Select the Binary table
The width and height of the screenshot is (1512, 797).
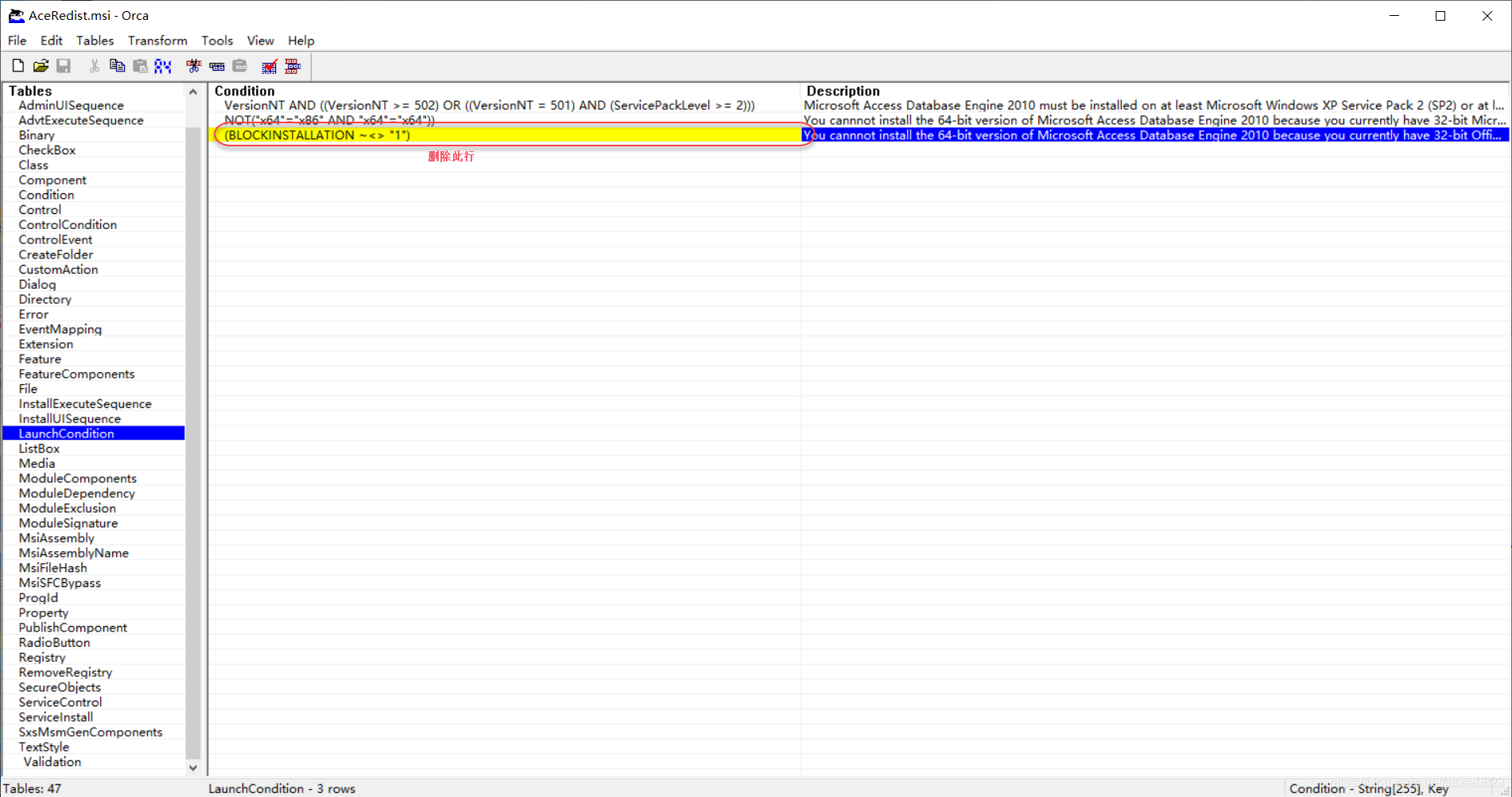tap(37, 135)
